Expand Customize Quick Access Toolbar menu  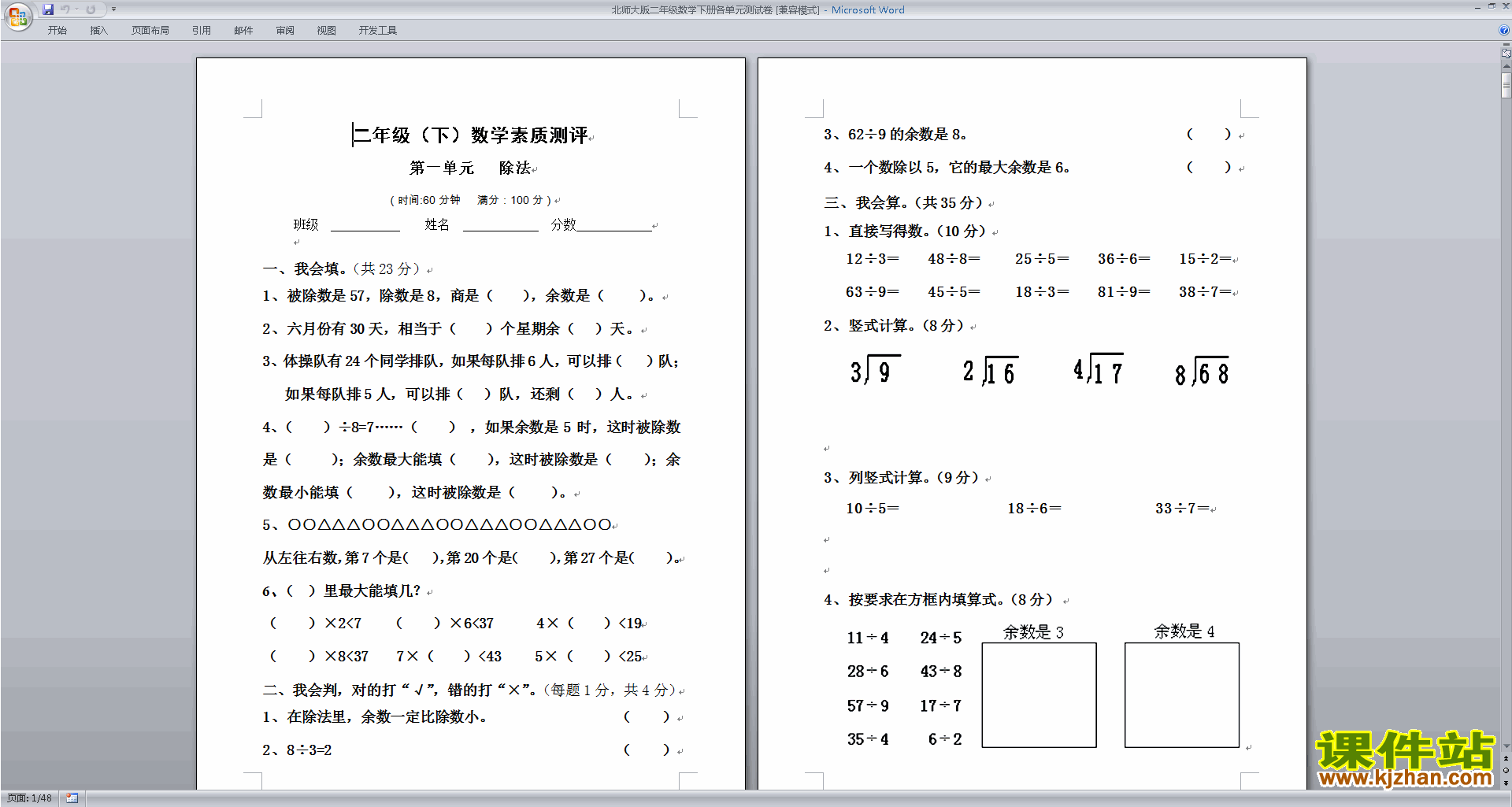[113, 9]
